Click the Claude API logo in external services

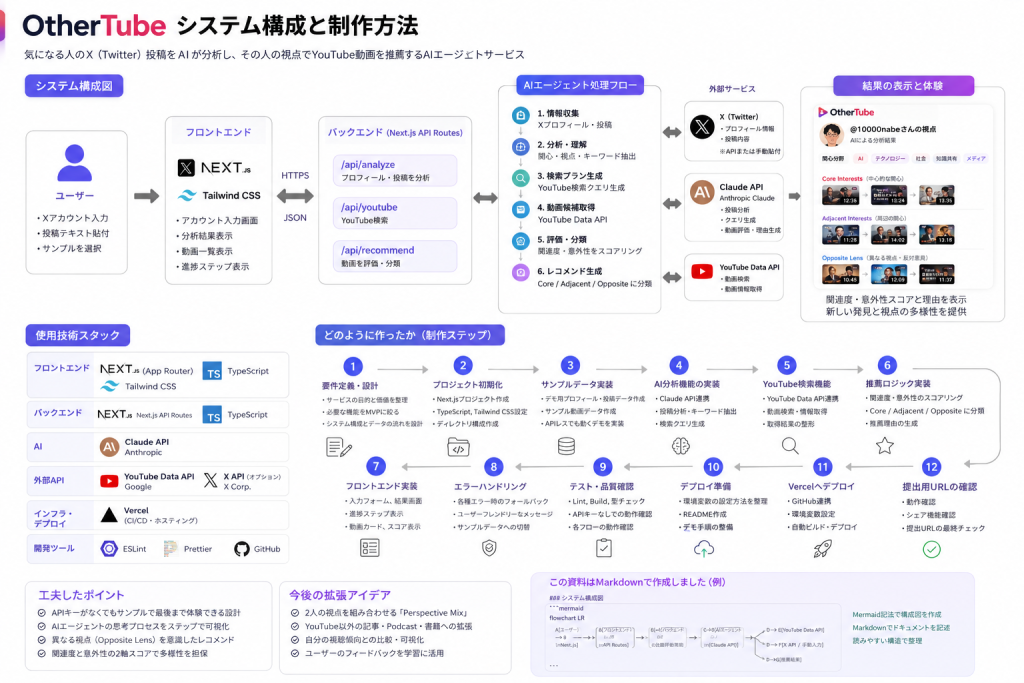coord(702,192)
